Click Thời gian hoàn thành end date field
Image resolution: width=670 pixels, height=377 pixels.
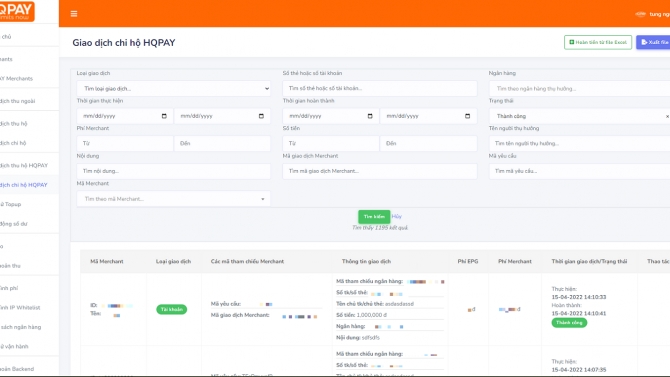click(x=428, y=116)
